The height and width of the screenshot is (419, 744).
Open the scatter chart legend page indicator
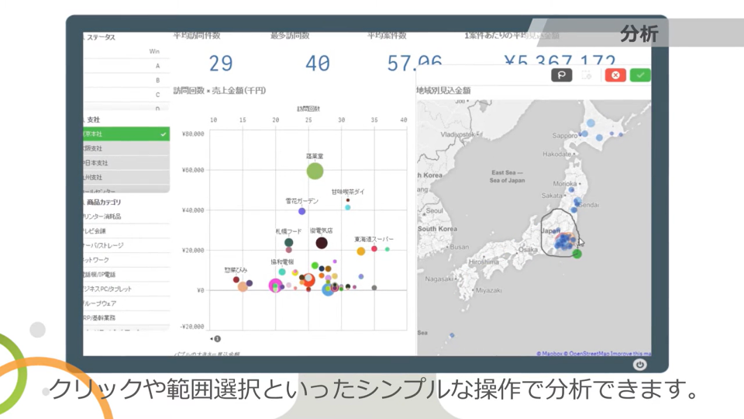click(x=216, y=339)
